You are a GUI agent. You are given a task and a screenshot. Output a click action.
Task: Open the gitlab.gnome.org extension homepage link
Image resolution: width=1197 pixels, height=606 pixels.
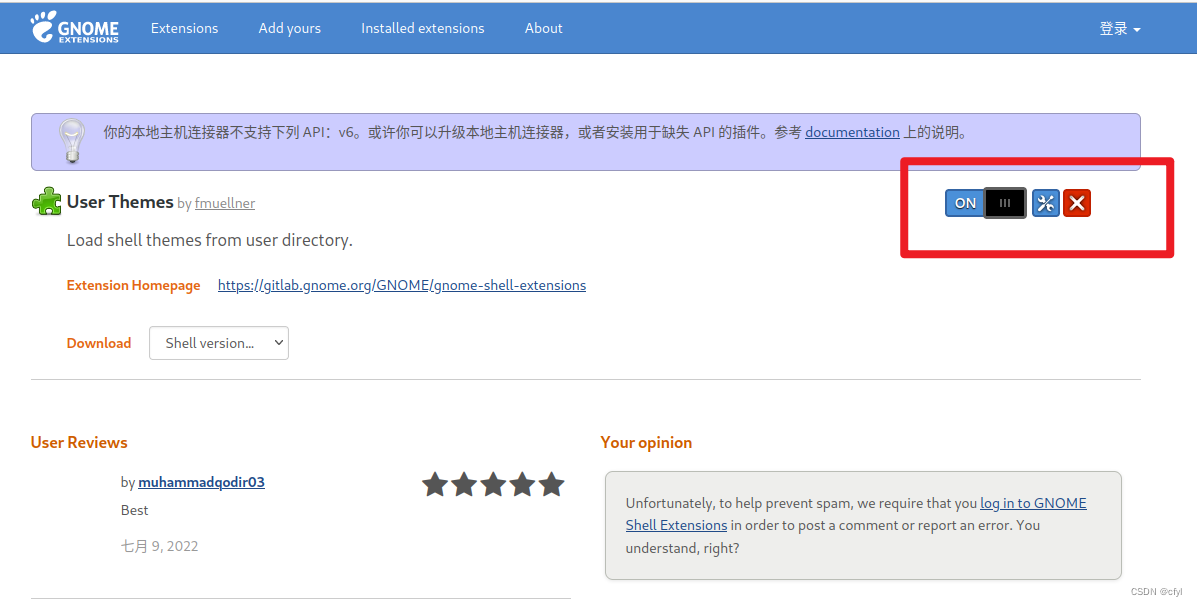pos(402,285)
